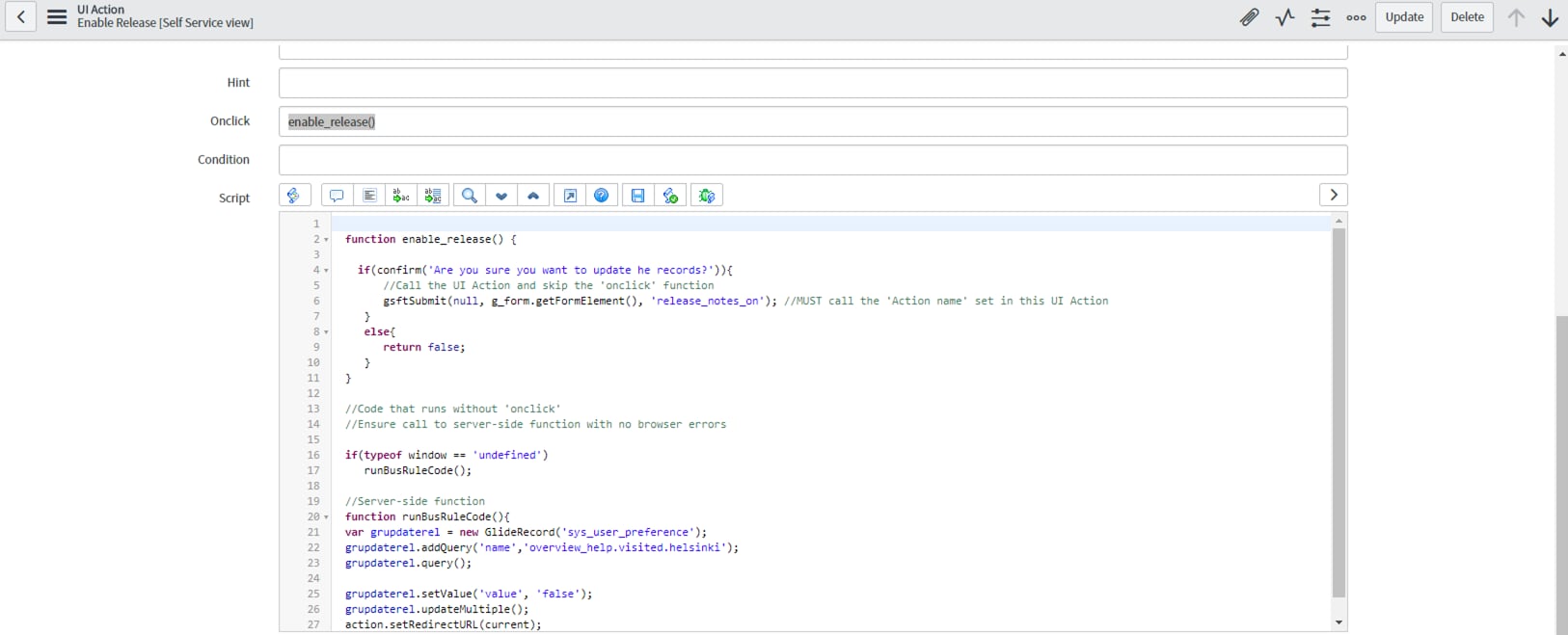1568x635 pixels.
Task: Toggle comment on the script toolbar
Action: pos(337,196)
